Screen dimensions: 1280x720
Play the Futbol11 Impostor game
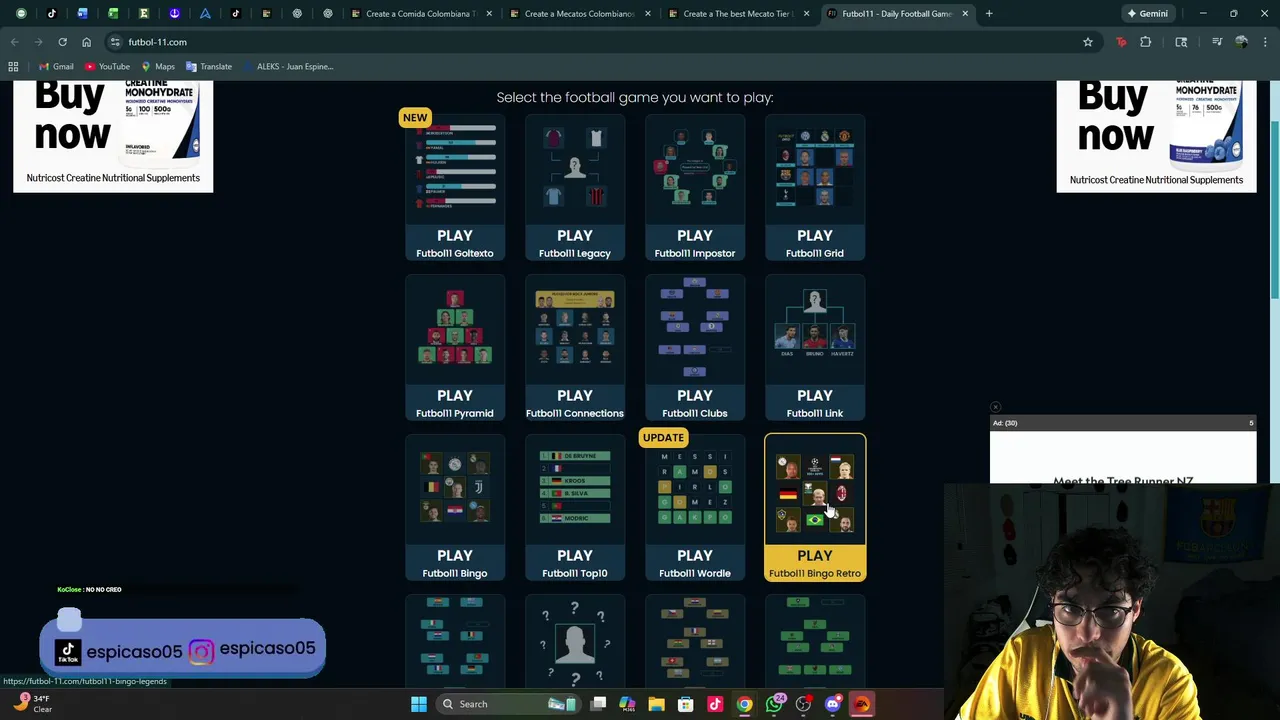pos(695,188)
